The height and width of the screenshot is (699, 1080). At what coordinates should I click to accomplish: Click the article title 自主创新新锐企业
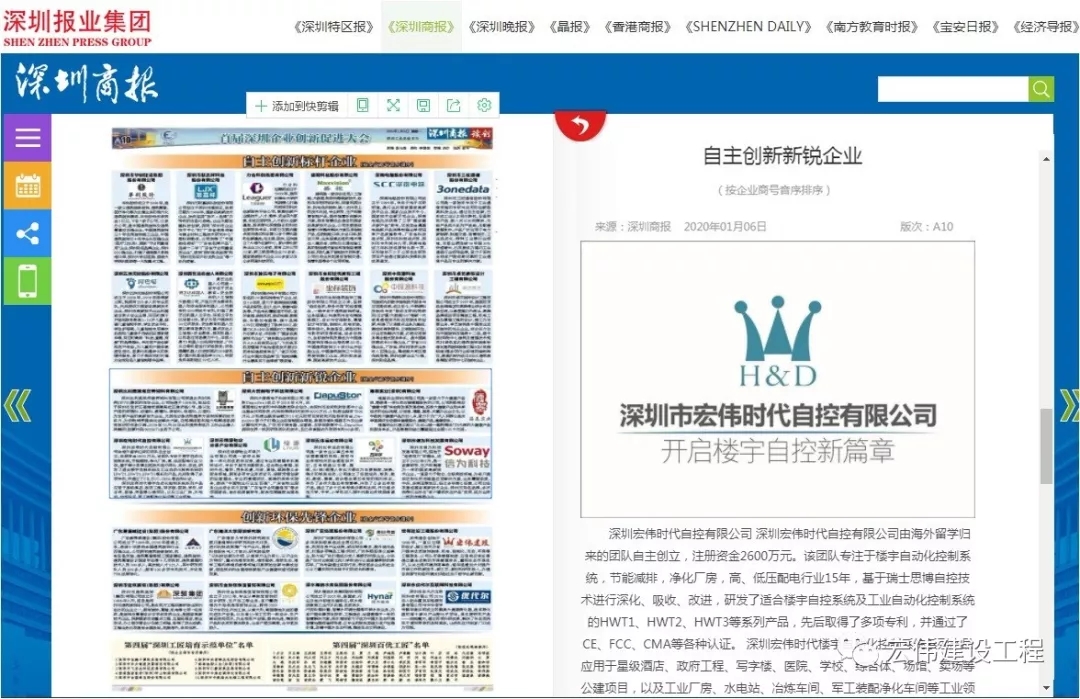782,156
